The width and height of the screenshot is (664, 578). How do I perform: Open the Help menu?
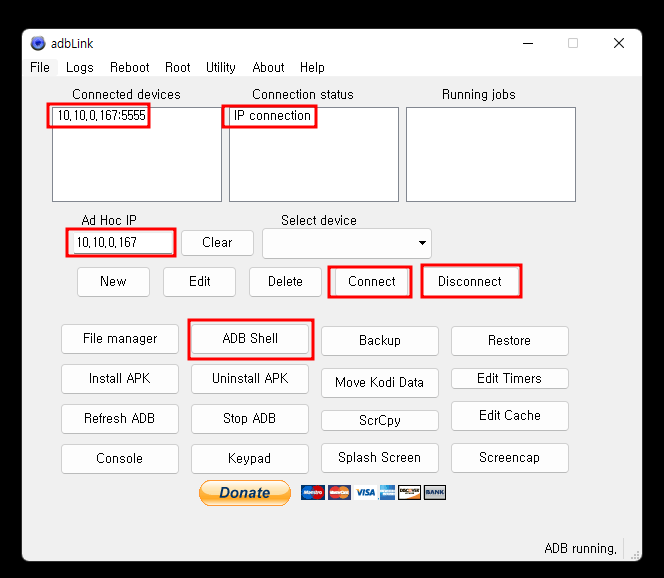[x=312, y=67]
